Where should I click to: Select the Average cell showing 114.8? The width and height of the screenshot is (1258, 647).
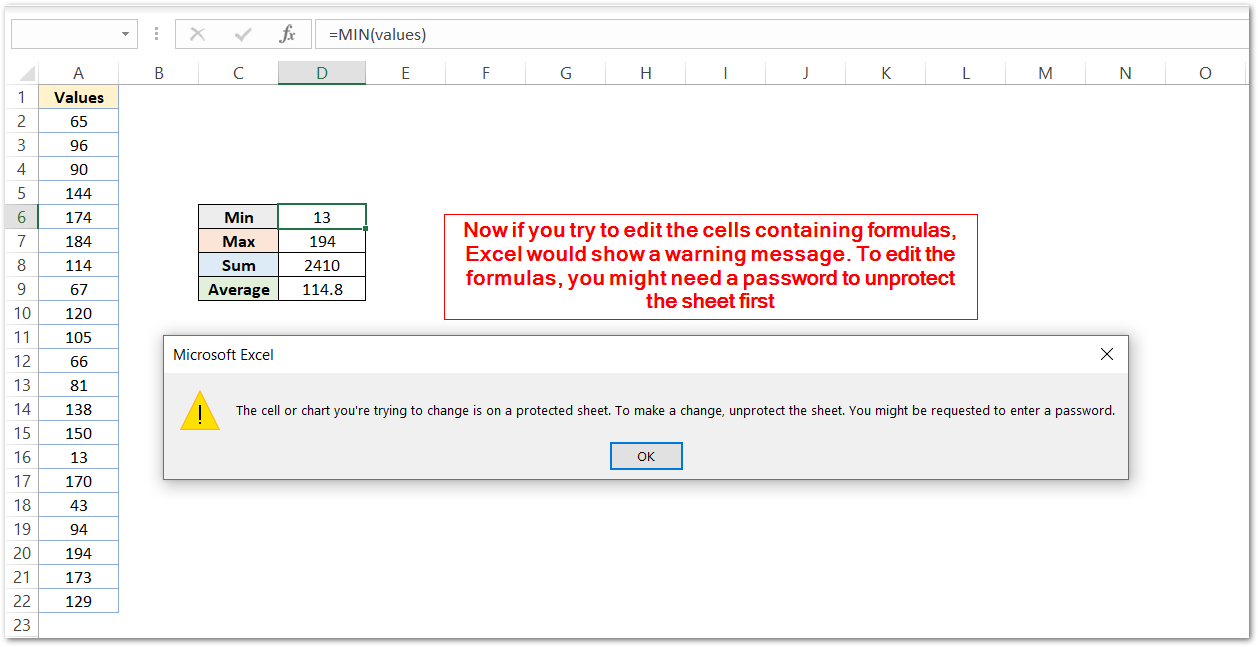pyautogui.click(x=321, y=288)
